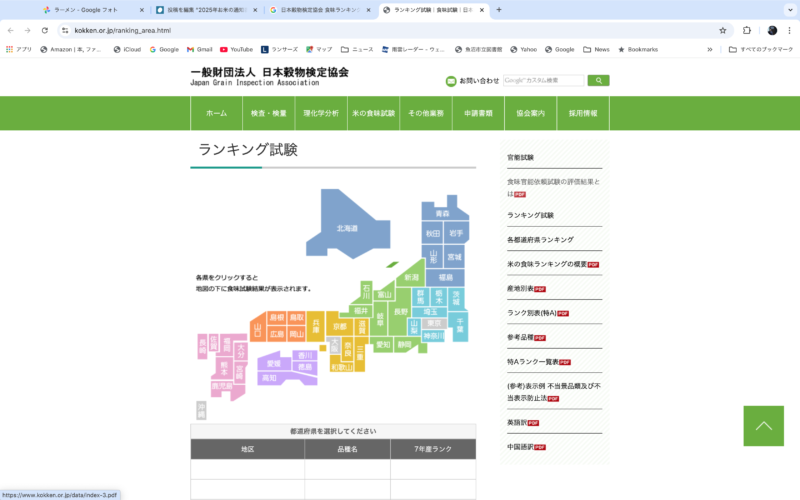Click the scroll-to-top arrow button
This screenshot has height=500, width=800.
pos(763,426)
